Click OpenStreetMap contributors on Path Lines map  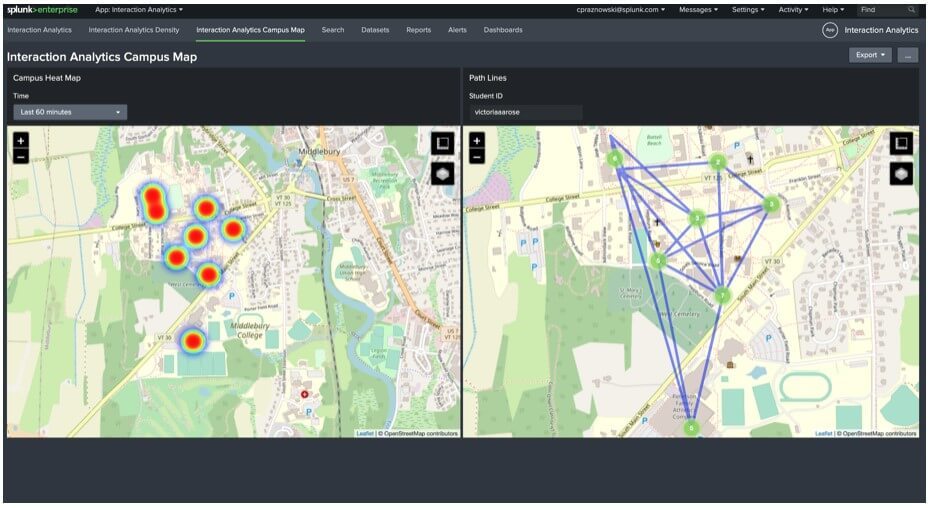[879, 434]
